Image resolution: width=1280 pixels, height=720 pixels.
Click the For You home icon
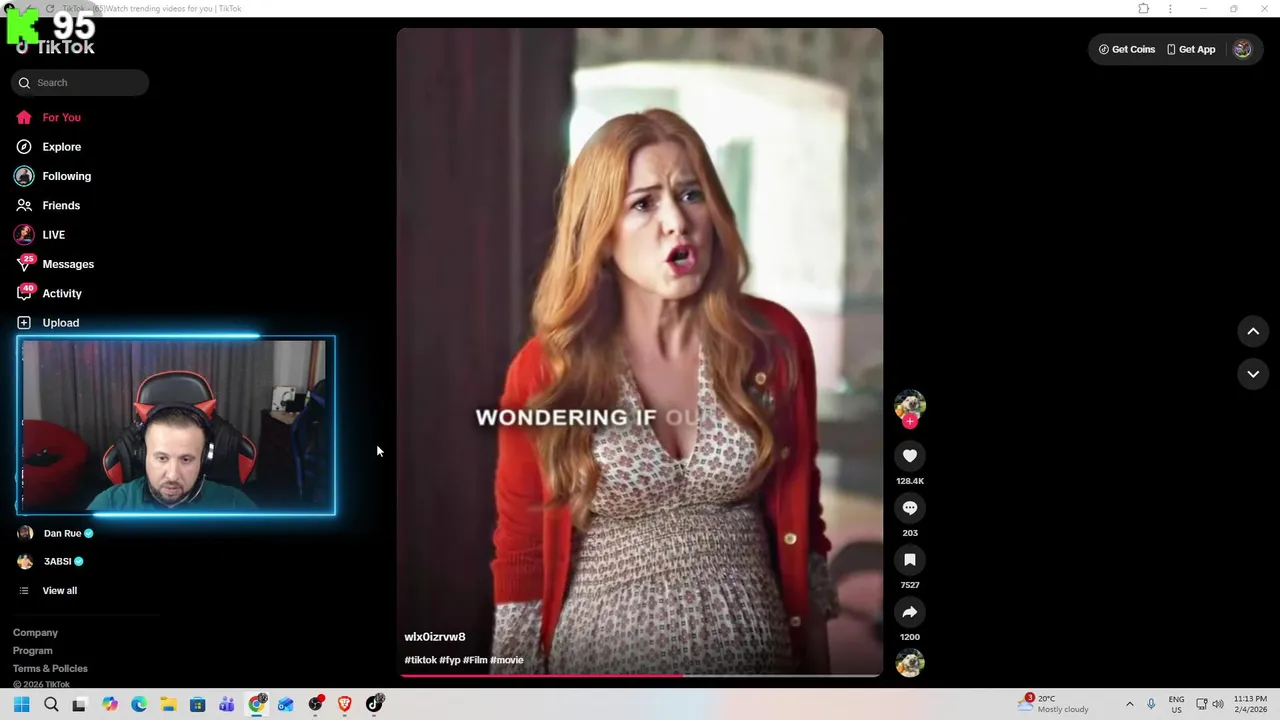click(24, 117)
